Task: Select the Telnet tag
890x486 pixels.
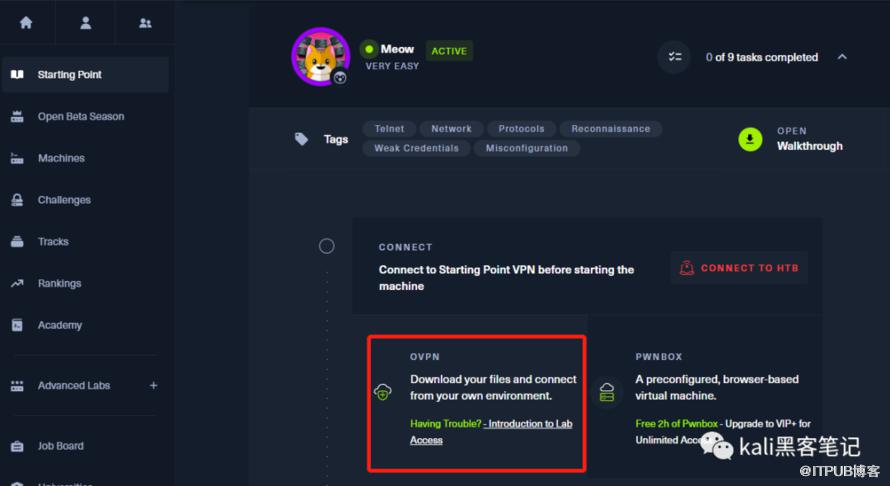Action: point(389,129)
